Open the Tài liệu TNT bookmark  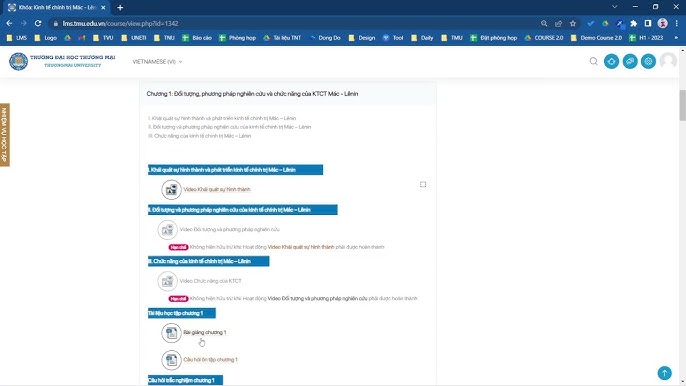point(282,38)
